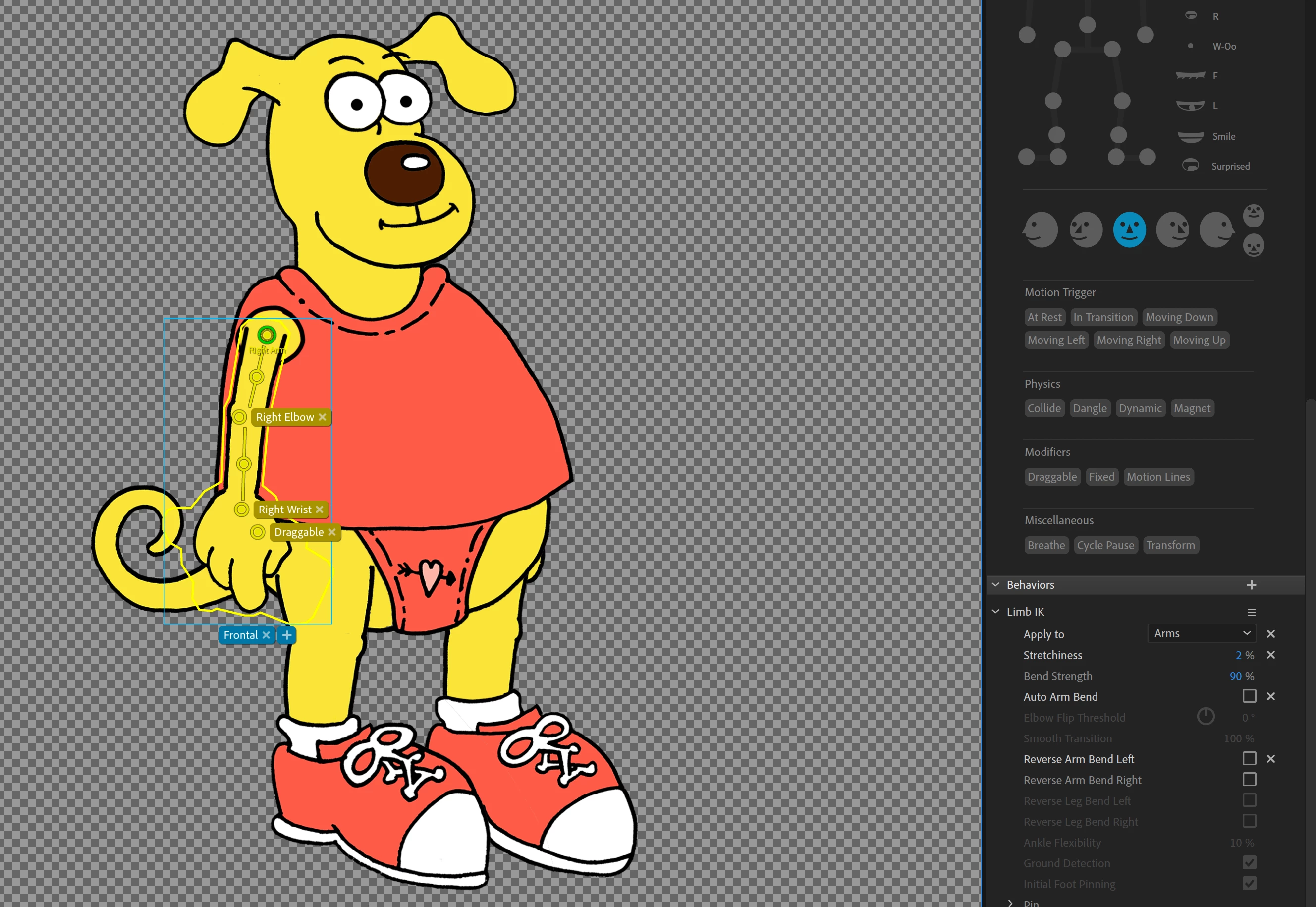Click the Stretchiness value field
The width and height of the screenshot is (1316, 907).
(1238, 655)
